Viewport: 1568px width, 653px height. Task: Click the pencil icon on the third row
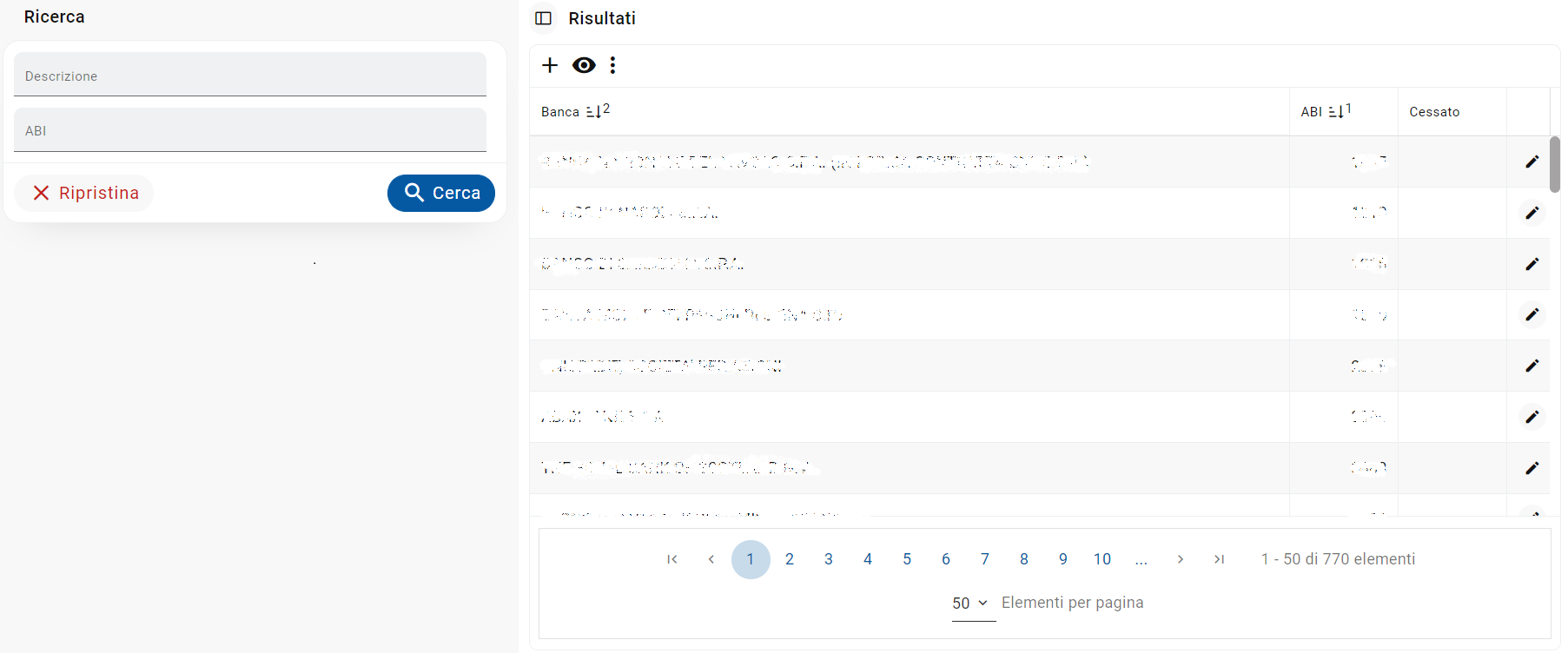click(1532, 264)
